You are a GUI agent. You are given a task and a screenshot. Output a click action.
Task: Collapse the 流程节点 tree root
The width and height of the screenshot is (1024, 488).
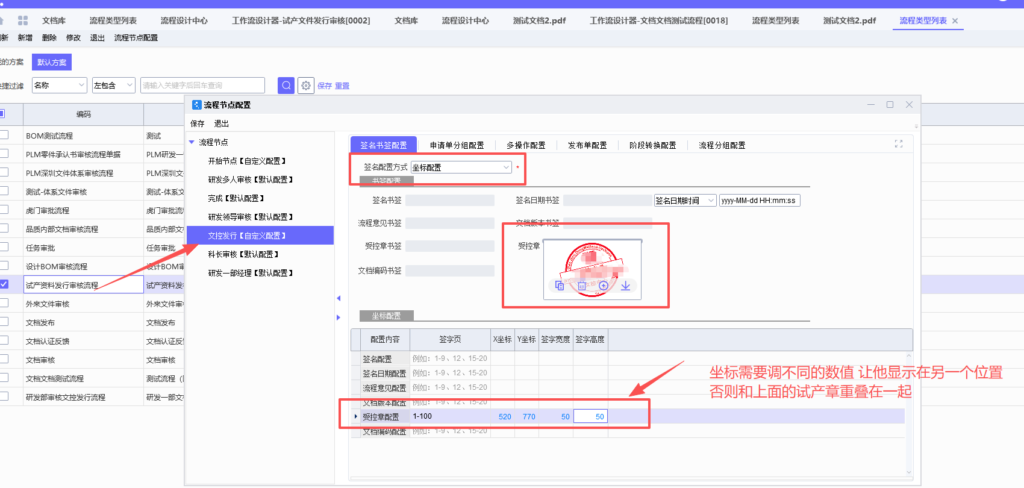coord(191,142)
